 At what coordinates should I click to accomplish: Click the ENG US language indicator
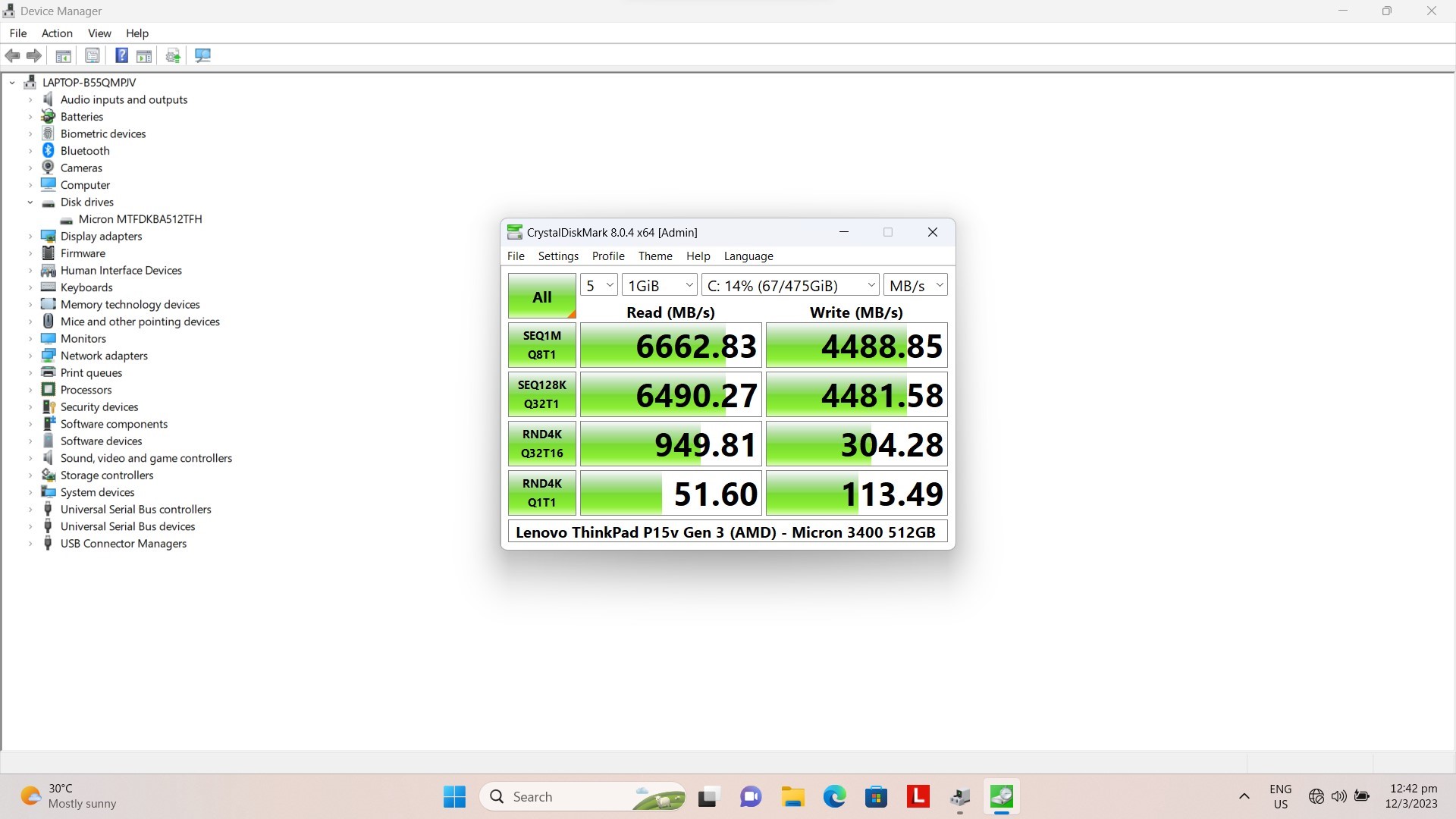(x=1281, y=796)
